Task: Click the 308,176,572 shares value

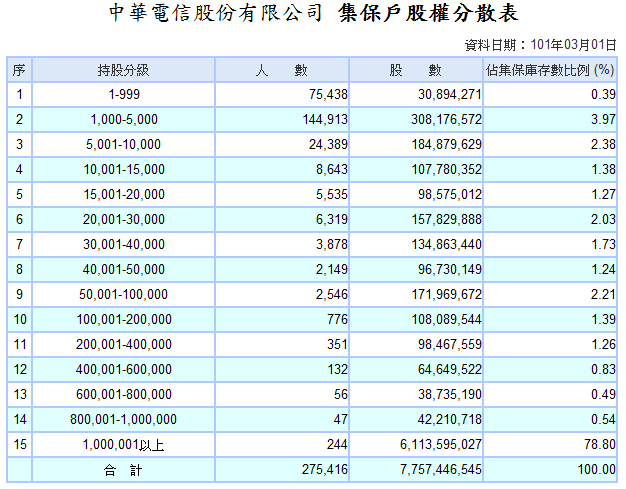Action: click(446, 119)
